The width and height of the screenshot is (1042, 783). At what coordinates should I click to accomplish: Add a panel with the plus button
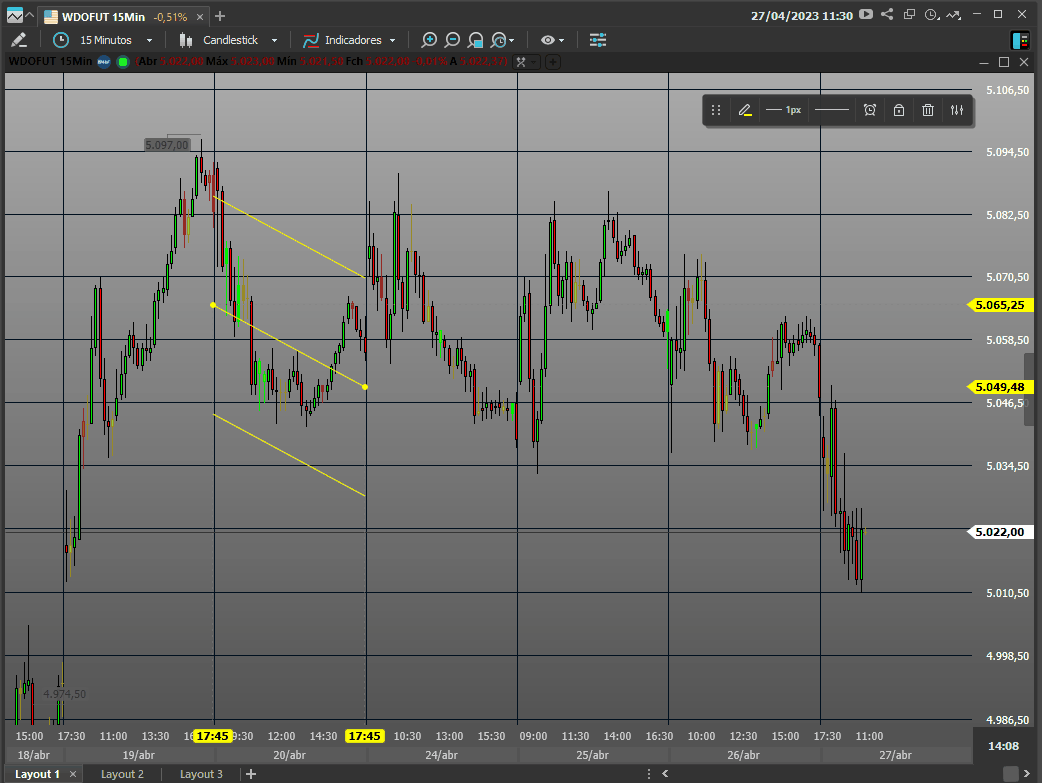[x=553, y=62]
